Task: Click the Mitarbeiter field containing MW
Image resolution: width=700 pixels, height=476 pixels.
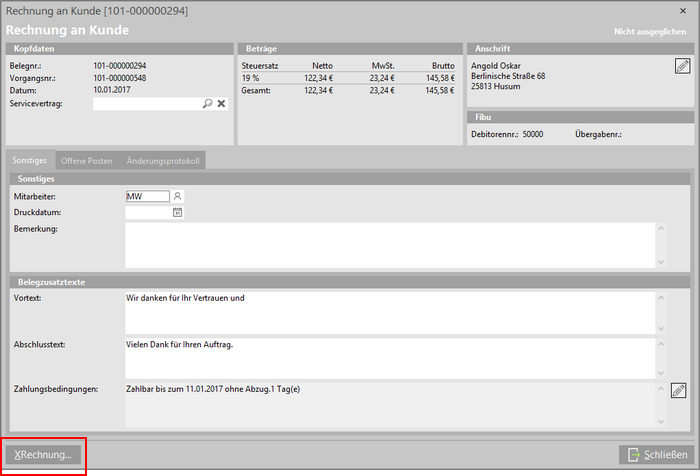Action: [146, 197]
